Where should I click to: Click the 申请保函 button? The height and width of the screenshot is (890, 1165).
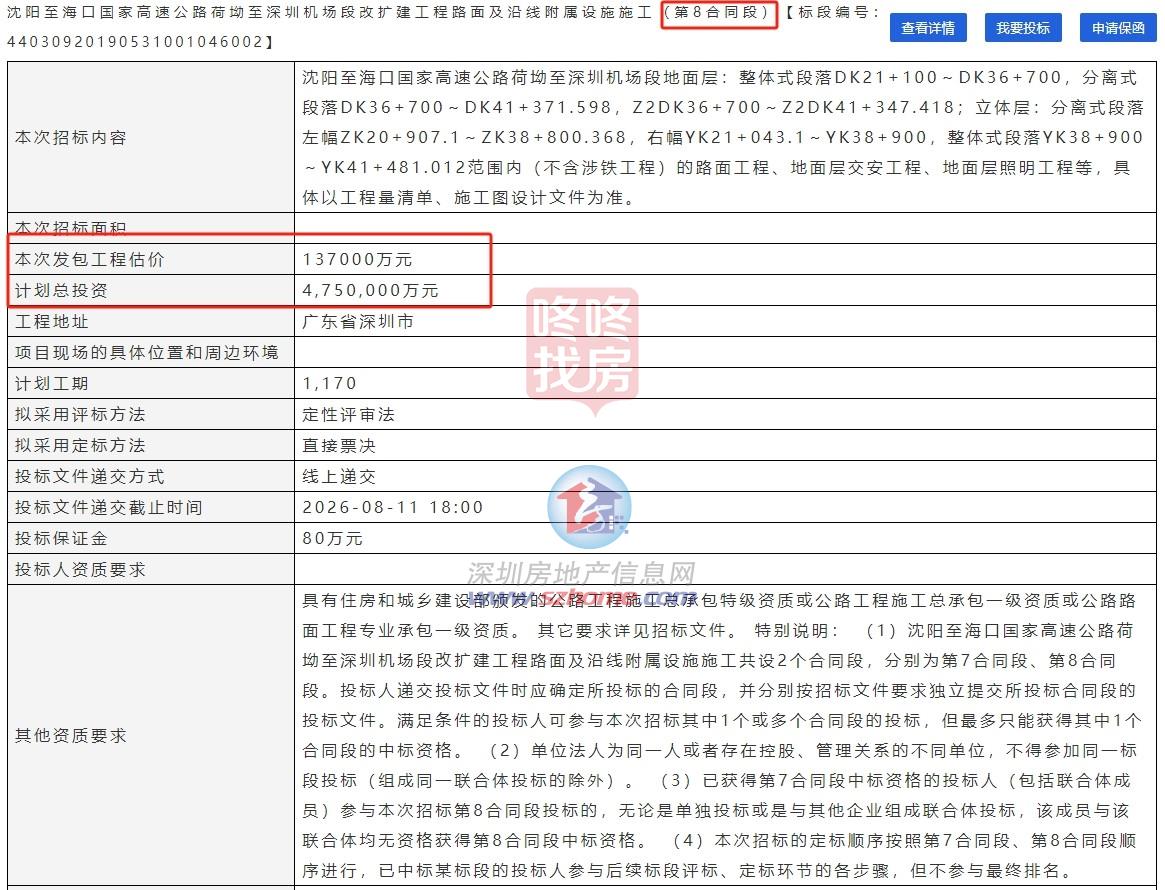tap(1118, 28)
